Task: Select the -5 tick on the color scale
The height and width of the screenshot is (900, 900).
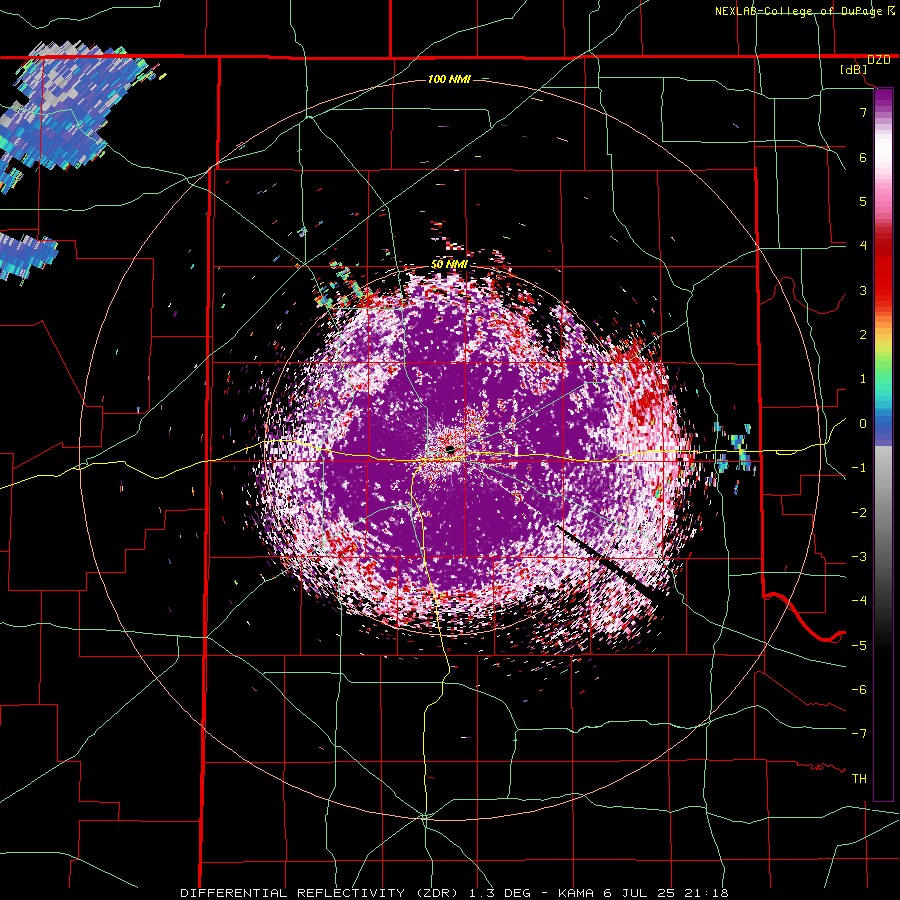Action: pyautogui.click(x=859, y=645)
